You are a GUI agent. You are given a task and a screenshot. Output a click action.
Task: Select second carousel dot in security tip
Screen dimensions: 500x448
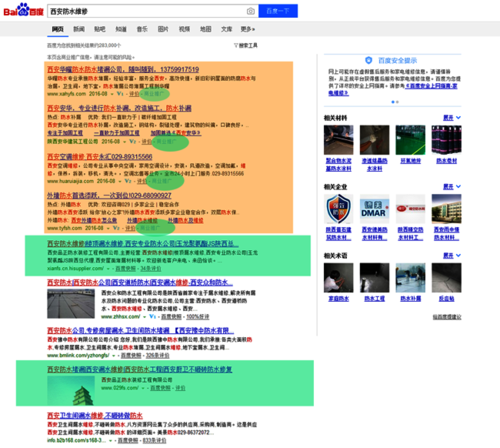397,102
